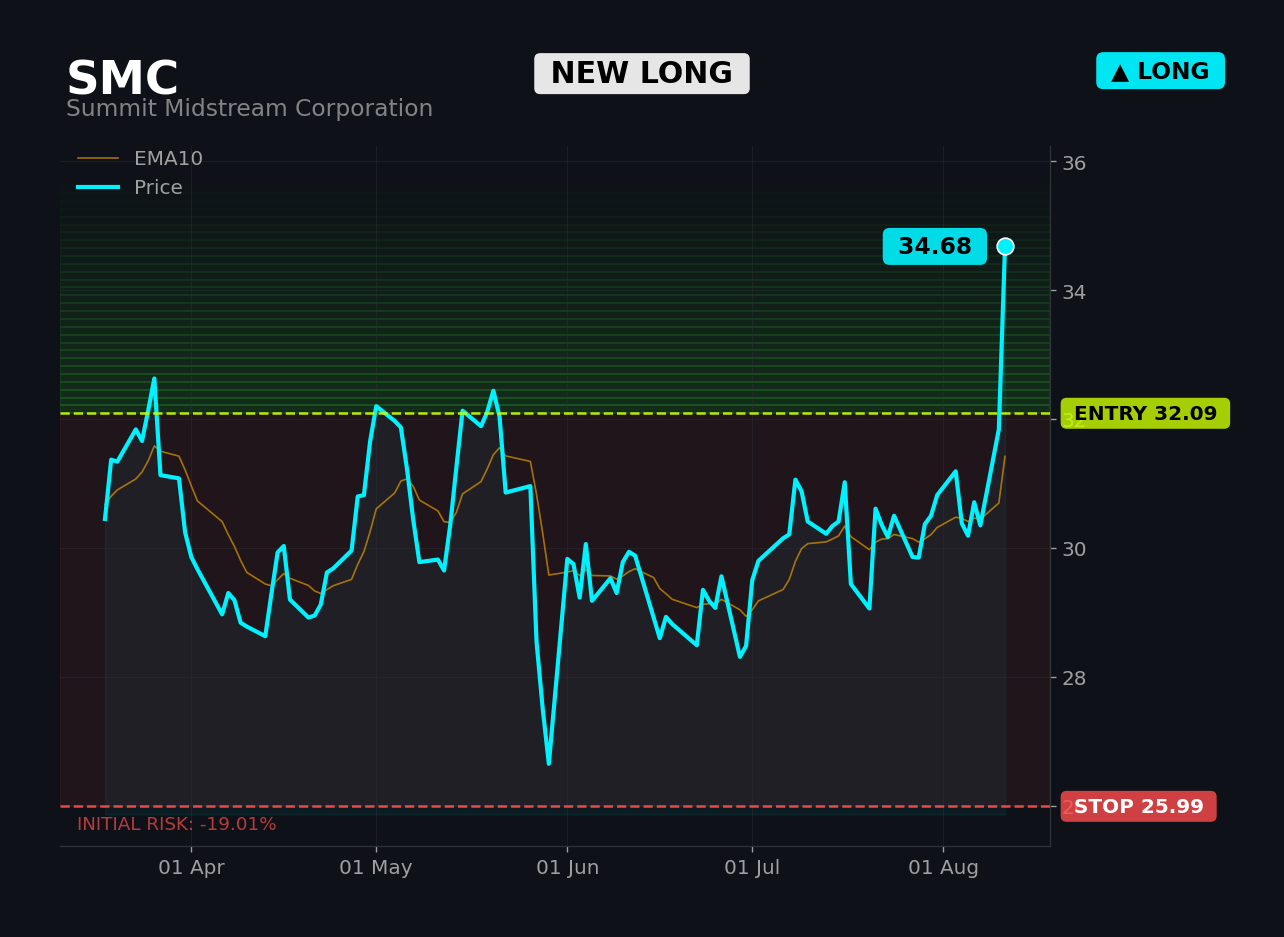The height and width of the screenshot is (937, 1284).
Task: Click the STOP 25.99 level tag
Action: (x=1139, y=807)
